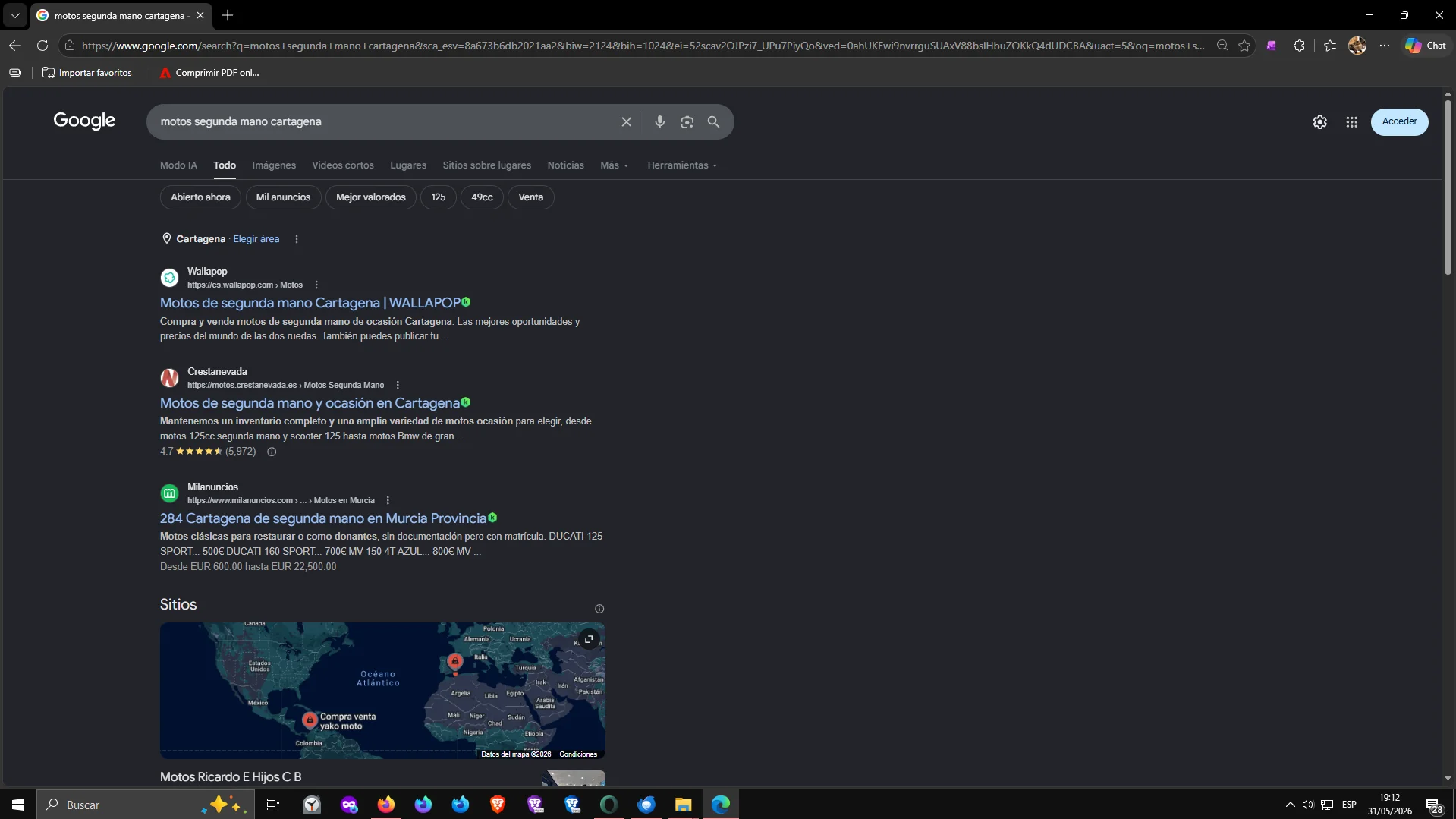Screen dimensions: 1456x819
Task: Open 284 Cartagena de segunda mano link
Action: [323, 518]
